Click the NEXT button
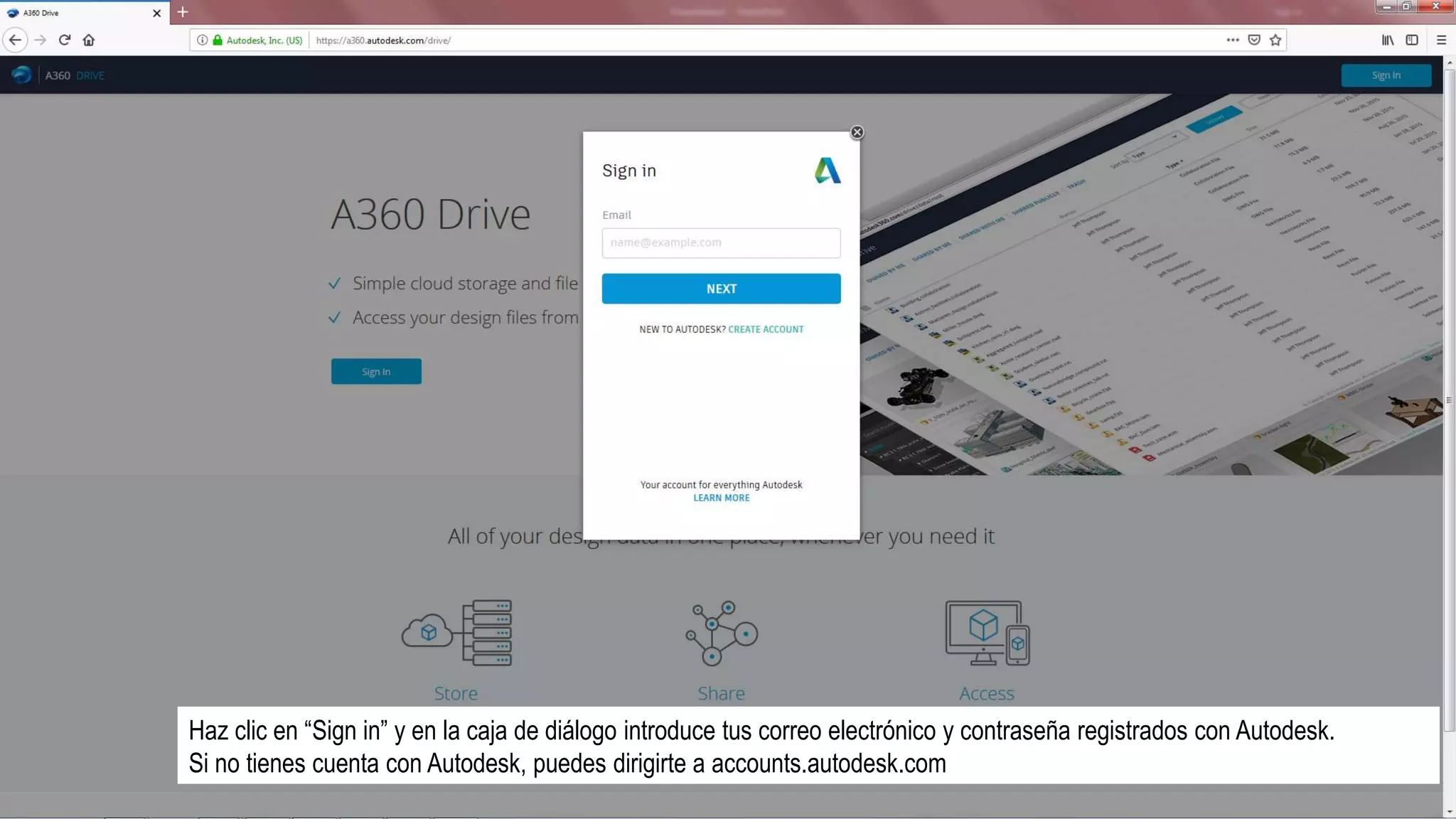The height and width of the screenshot is (819, 1456). pyautogui.click(x=721, y=289)
